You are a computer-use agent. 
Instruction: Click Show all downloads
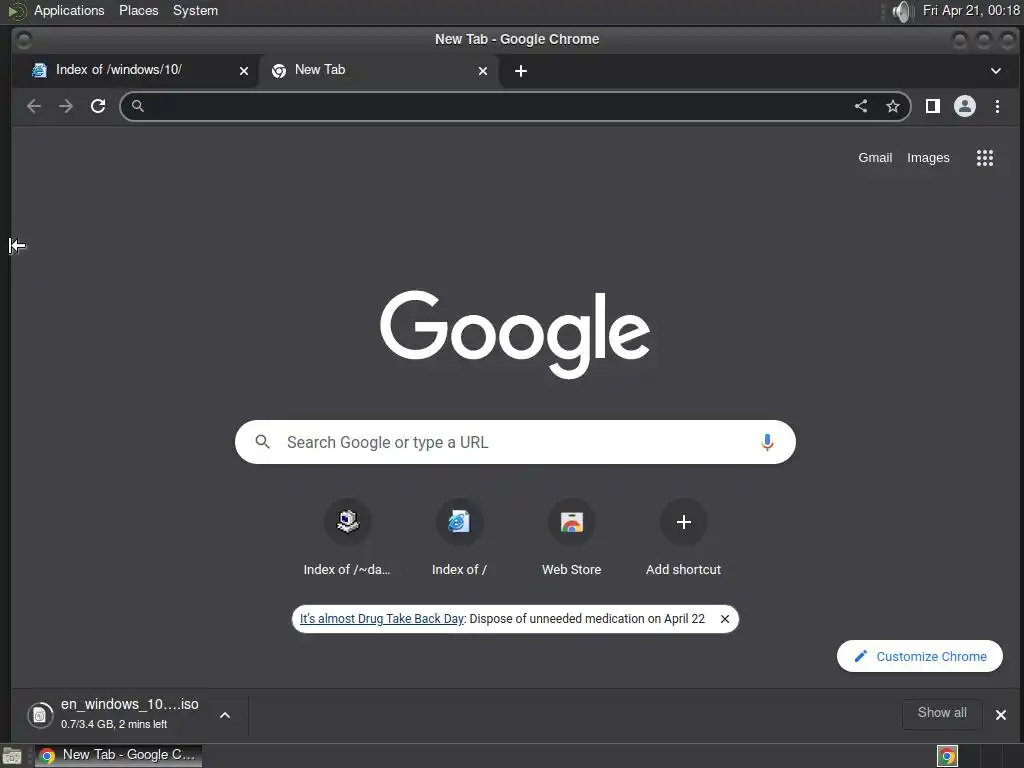point(942,713)
